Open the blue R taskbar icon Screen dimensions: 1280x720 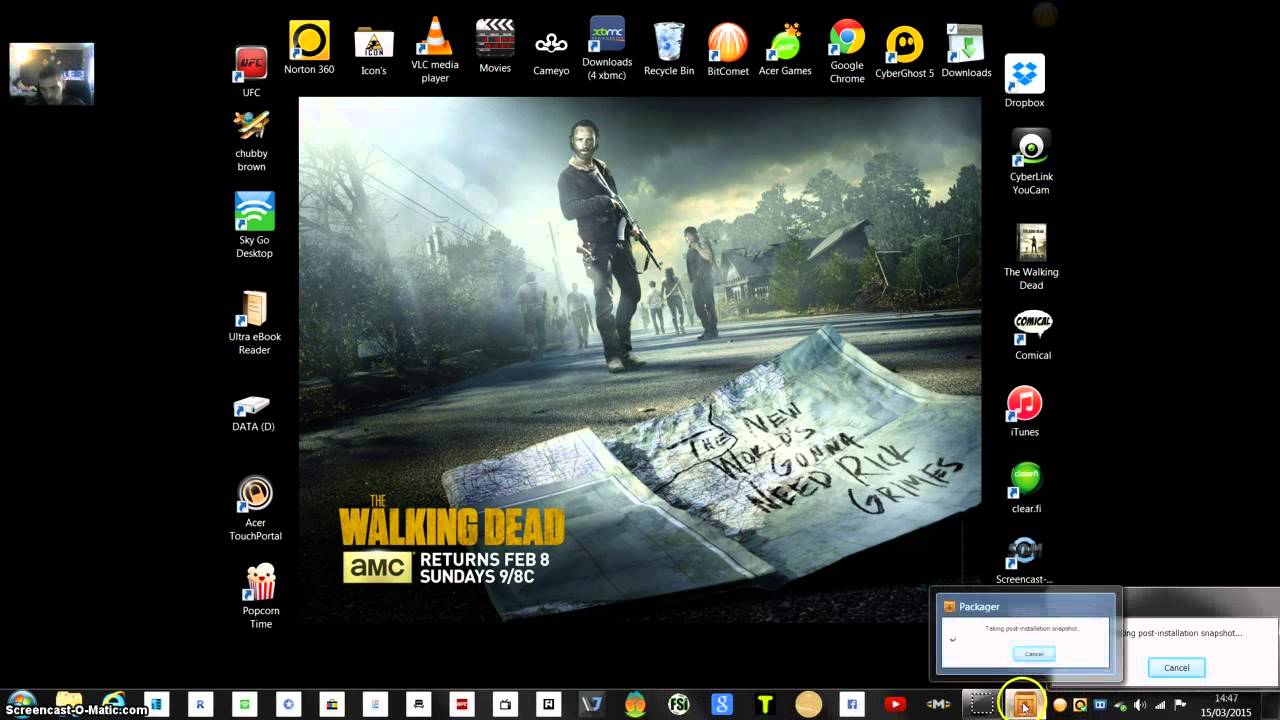[x=200, y=704]
